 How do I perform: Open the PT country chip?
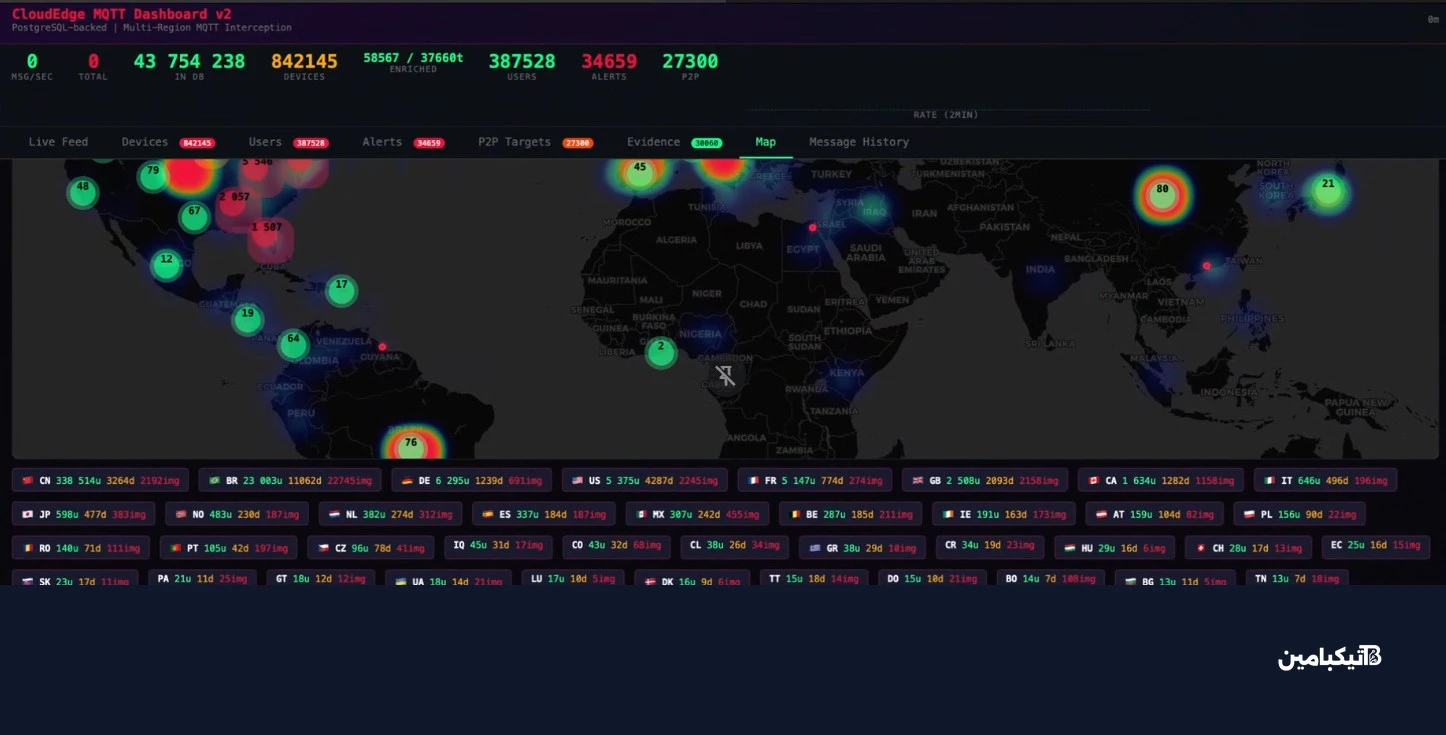(229, 548)
